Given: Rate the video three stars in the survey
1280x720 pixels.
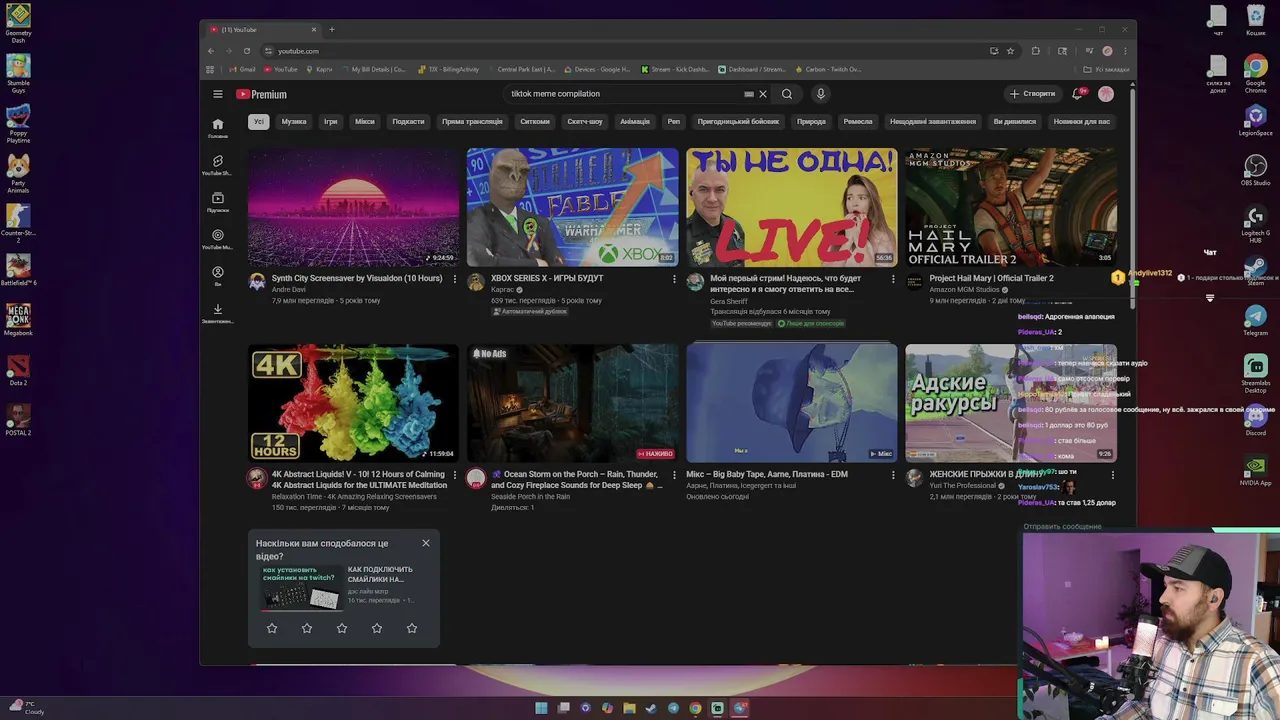Looking at the screenshot, I should 342,628.
